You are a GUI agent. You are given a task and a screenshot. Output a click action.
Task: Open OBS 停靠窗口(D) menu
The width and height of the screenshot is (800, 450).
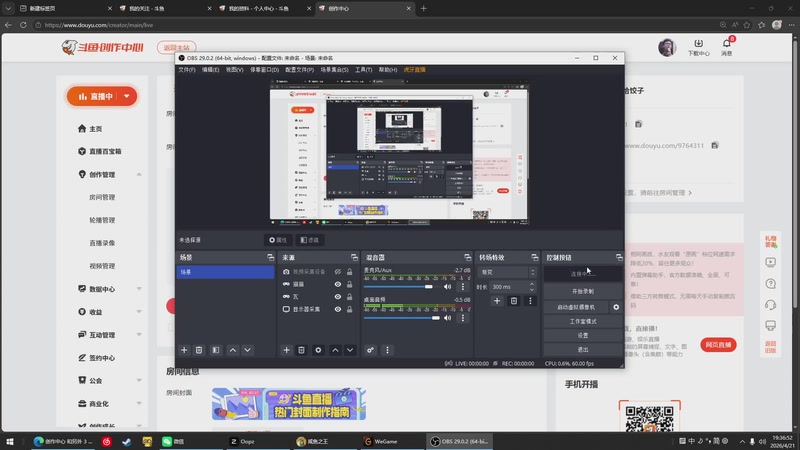coord(264,69)
